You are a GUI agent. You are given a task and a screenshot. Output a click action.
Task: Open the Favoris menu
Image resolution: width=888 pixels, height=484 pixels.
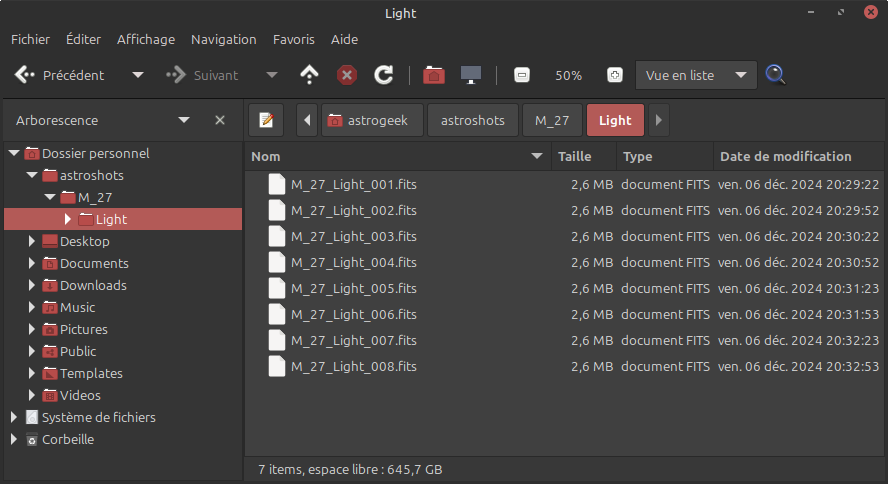coord(293,39)
